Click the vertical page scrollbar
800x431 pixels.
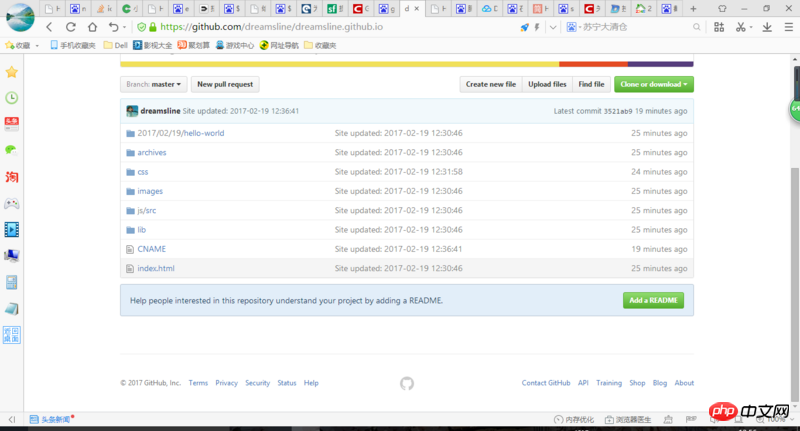click(795, 283)
